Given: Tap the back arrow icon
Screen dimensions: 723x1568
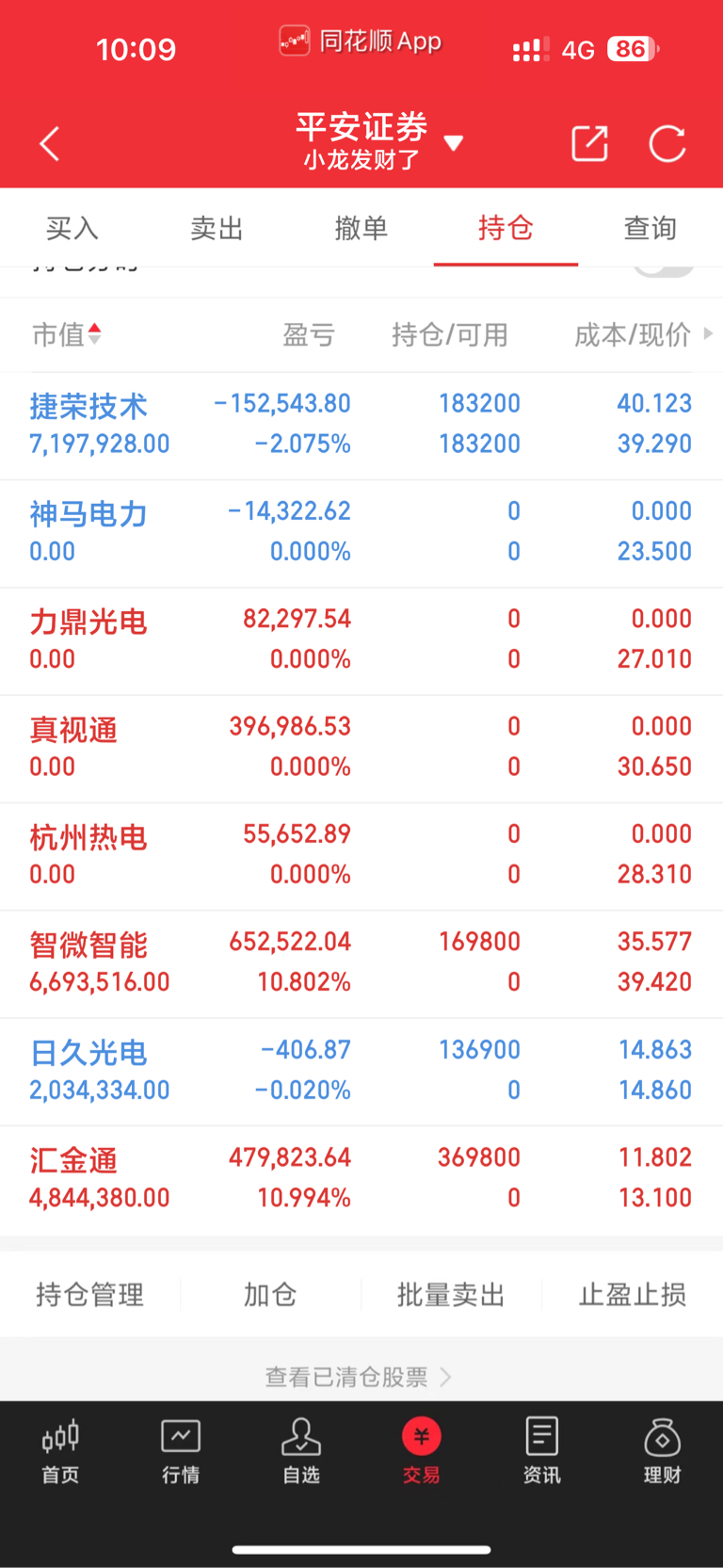Looking at the screenshot, I should tap(50, 144).
